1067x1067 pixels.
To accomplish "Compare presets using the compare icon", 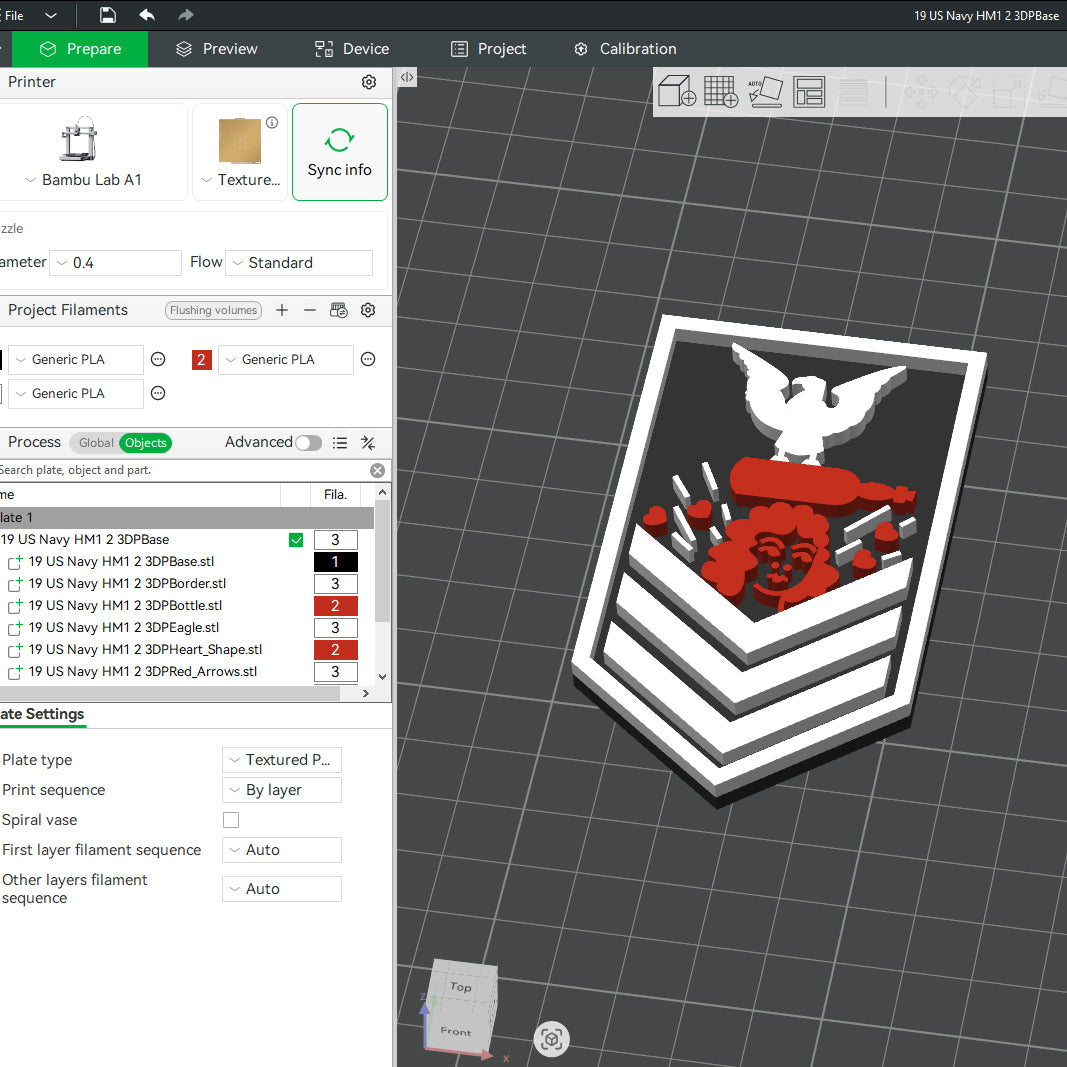I will tap(368, 443).
